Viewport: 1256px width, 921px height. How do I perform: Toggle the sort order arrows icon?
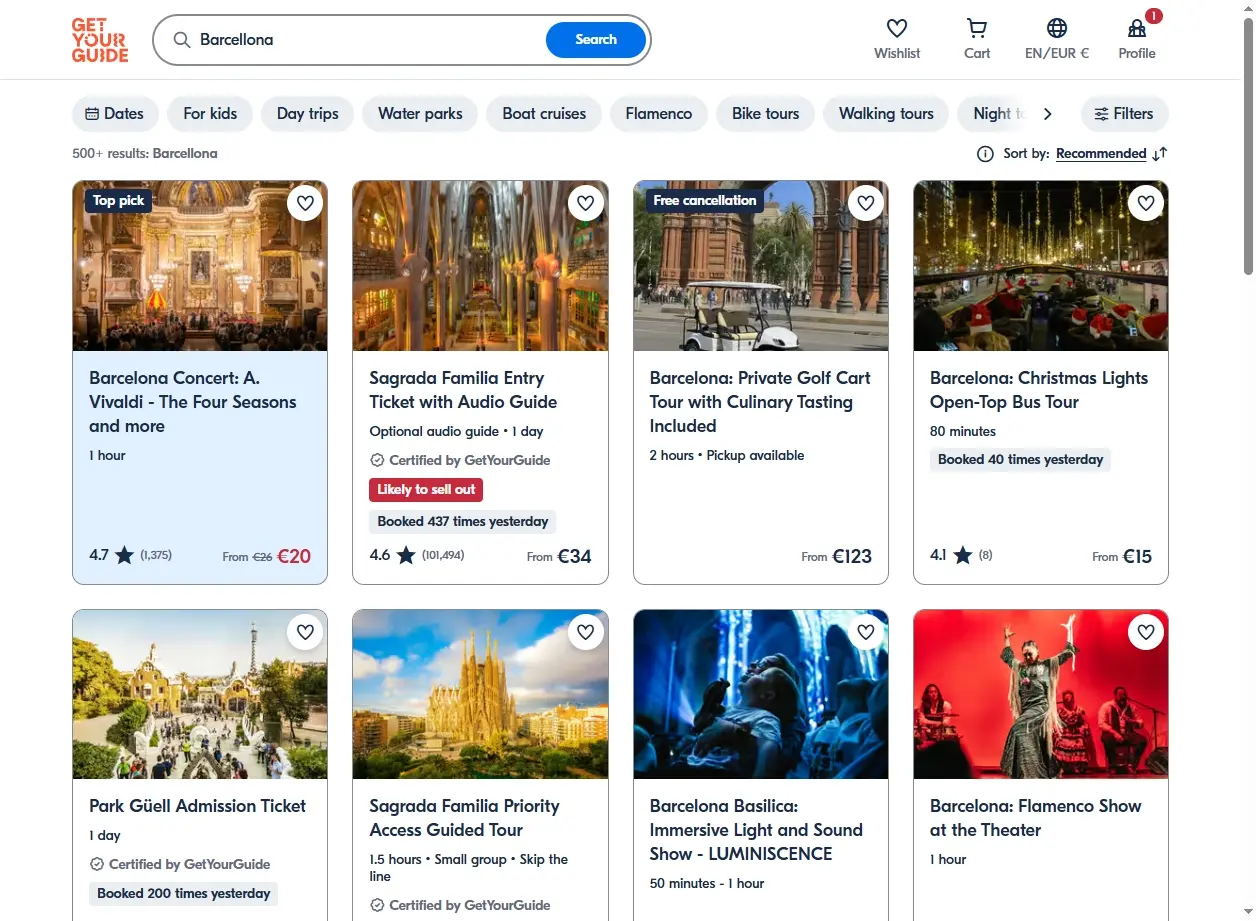click(1160, 154)
